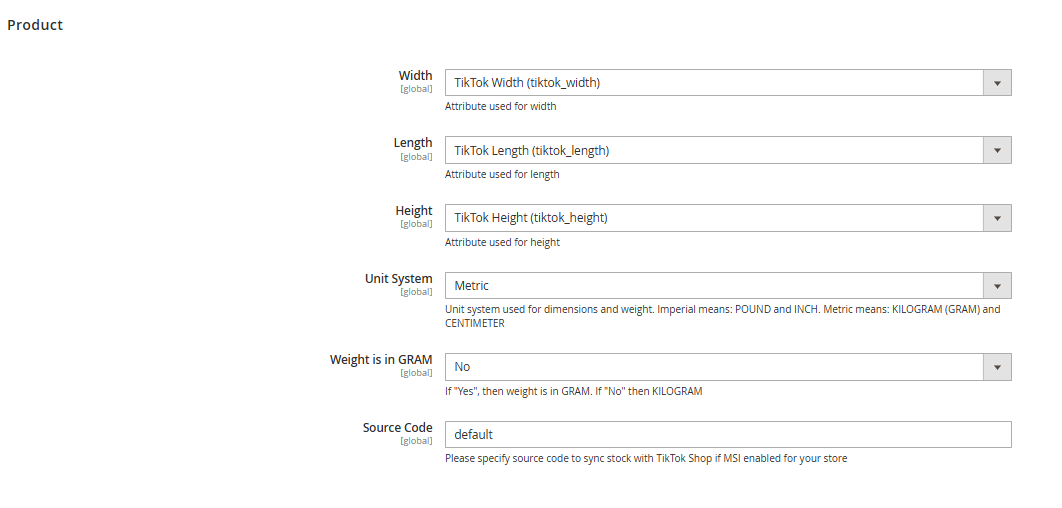1062x508 pixels.
Task: Click the Height field label
Action: pos(414,211)
